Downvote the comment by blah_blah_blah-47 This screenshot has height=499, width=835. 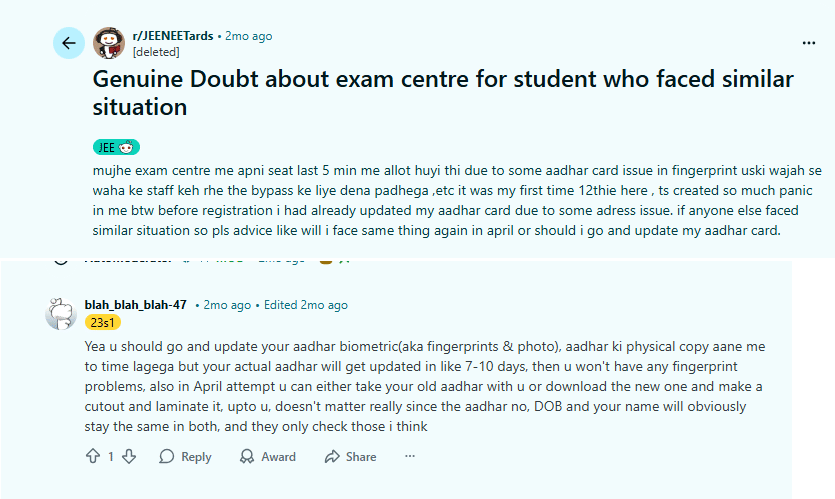coord(127,456)
